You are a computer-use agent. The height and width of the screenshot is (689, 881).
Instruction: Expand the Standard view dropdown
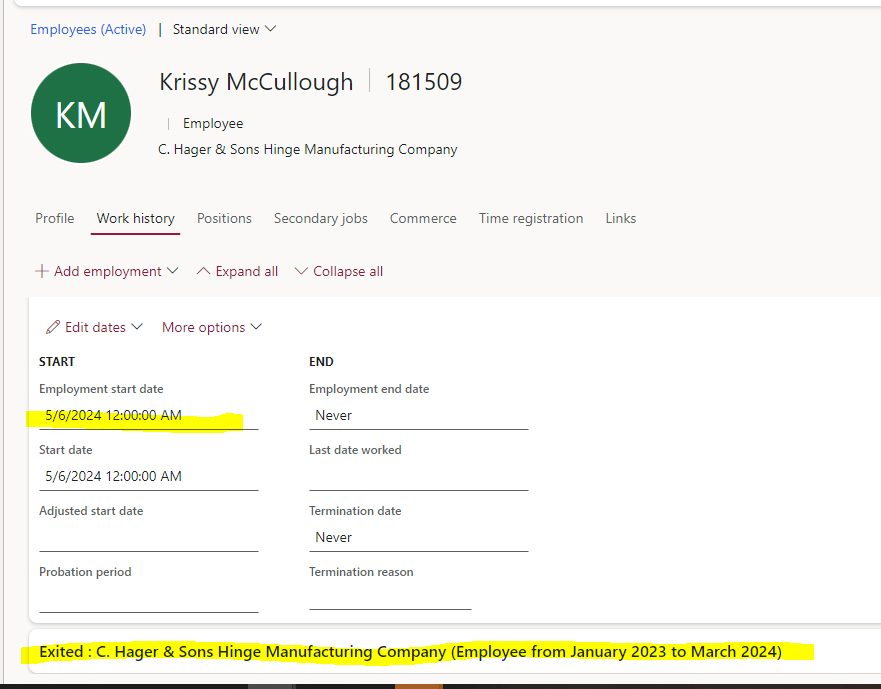coord(224,29)
